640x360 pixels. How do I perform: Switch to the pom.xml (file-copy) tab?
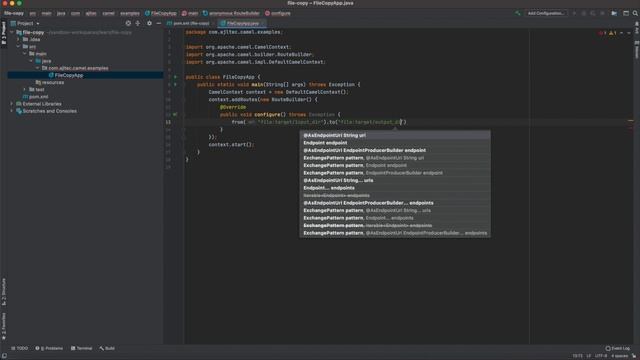[x=188, y=24]
